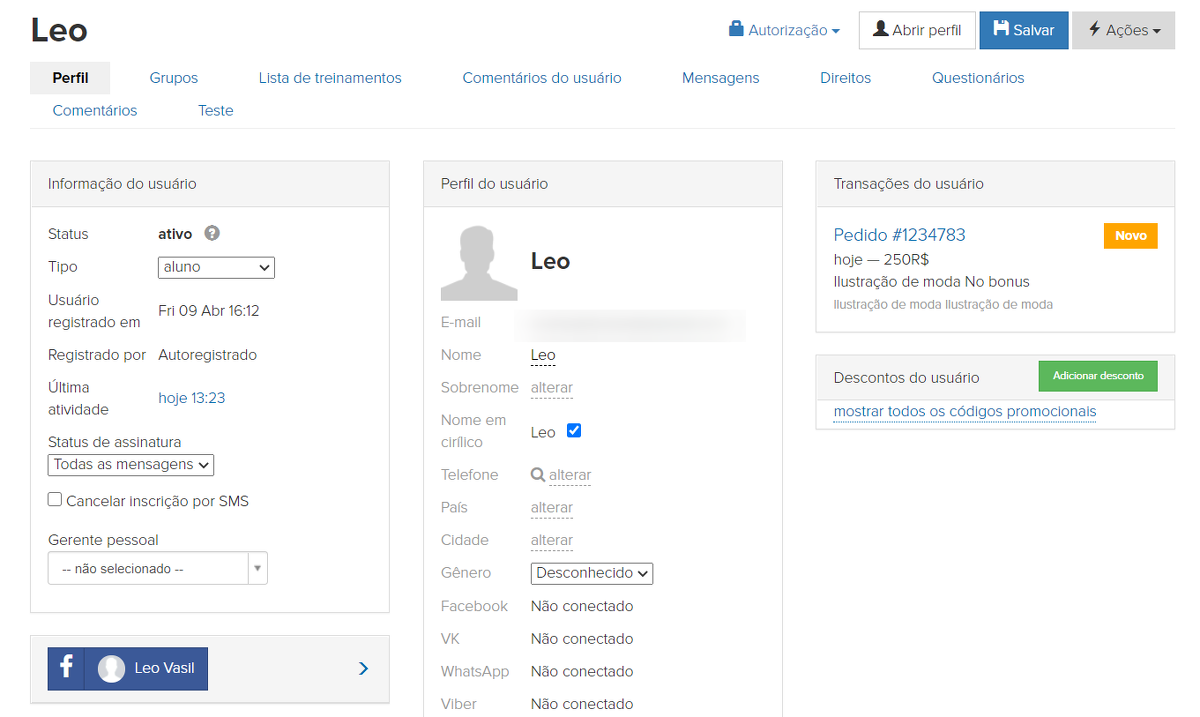Click the green Adicionar desconto button
The width and height of the screenshot is (1200, 717).
click(1098, 376)
